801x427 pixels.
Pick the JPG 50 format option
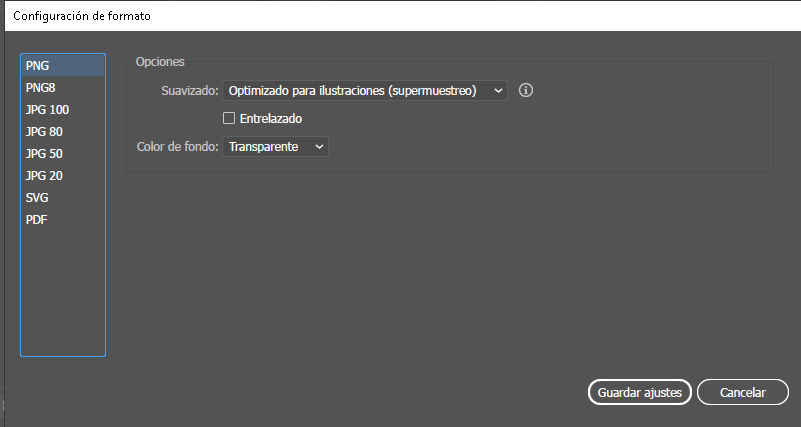click(x=63, y=154)
